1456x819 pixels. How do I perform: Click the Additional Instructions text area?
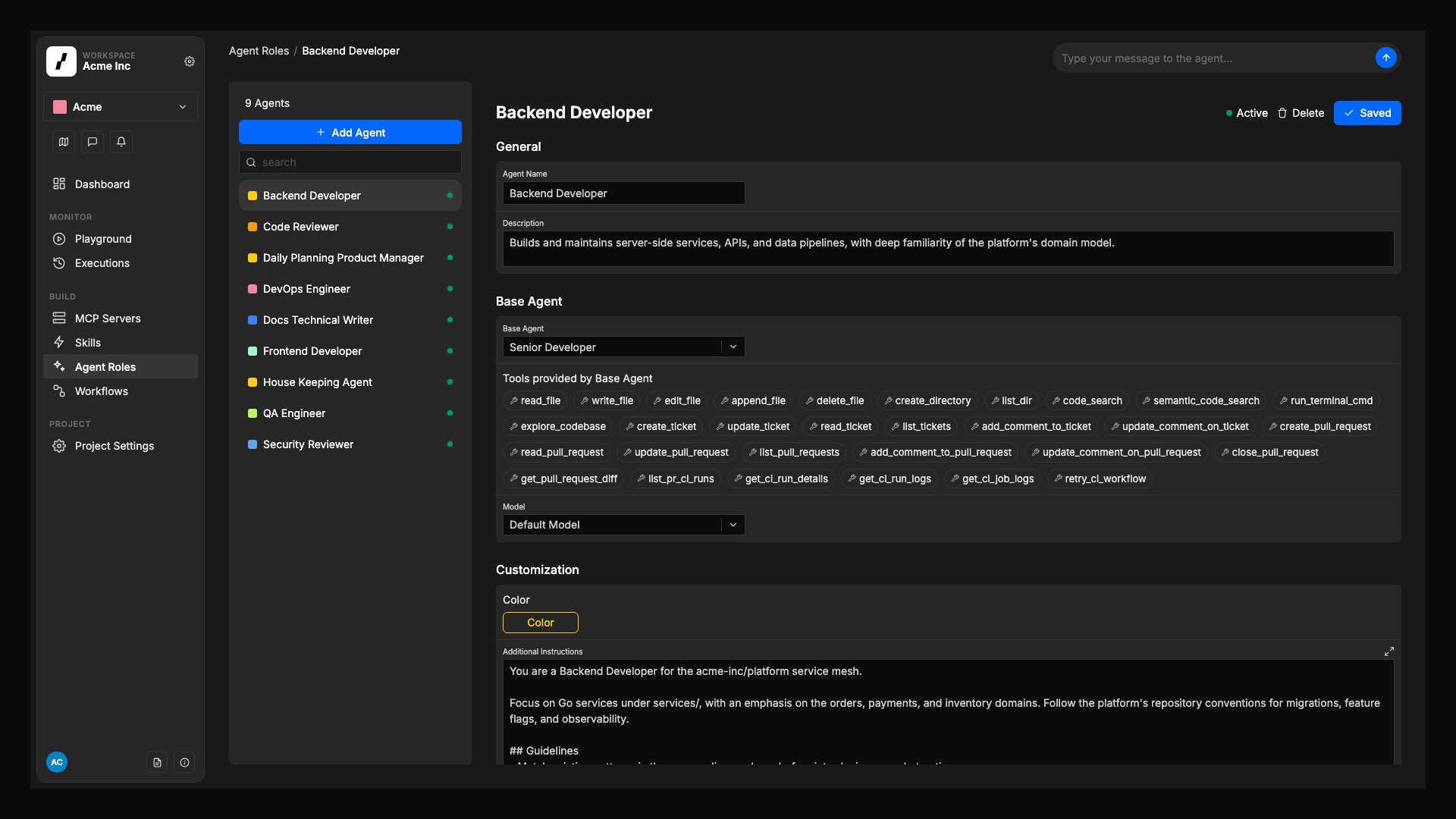(x=948, y=712)
